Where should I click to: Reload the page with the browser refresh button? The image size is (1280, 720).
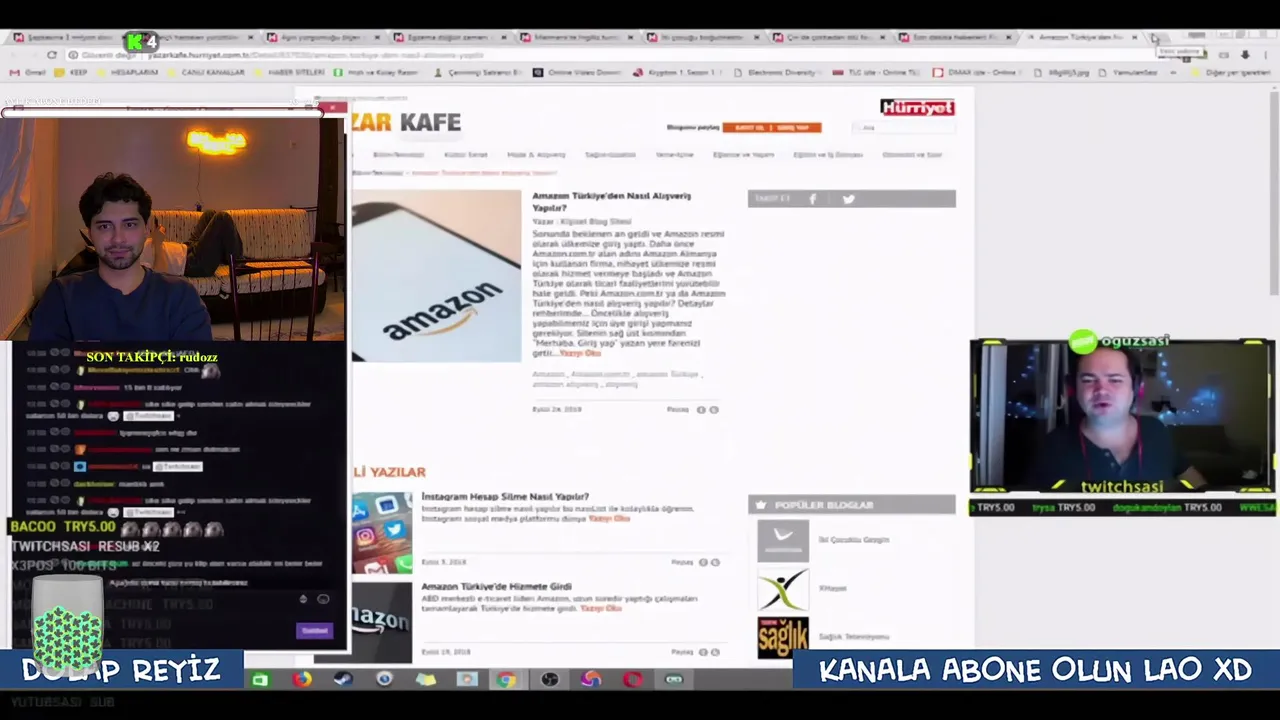(52, 55)
